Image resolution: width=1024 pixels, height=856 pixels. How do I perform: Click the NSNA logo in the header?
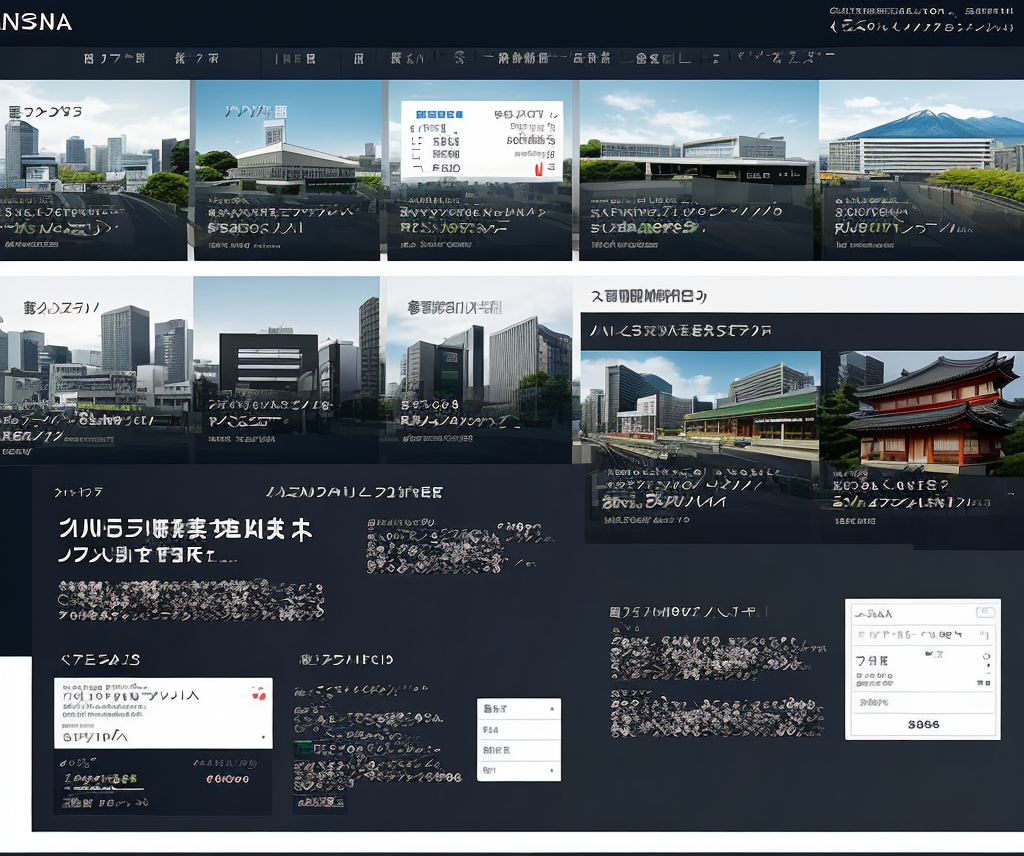(36, 22)
